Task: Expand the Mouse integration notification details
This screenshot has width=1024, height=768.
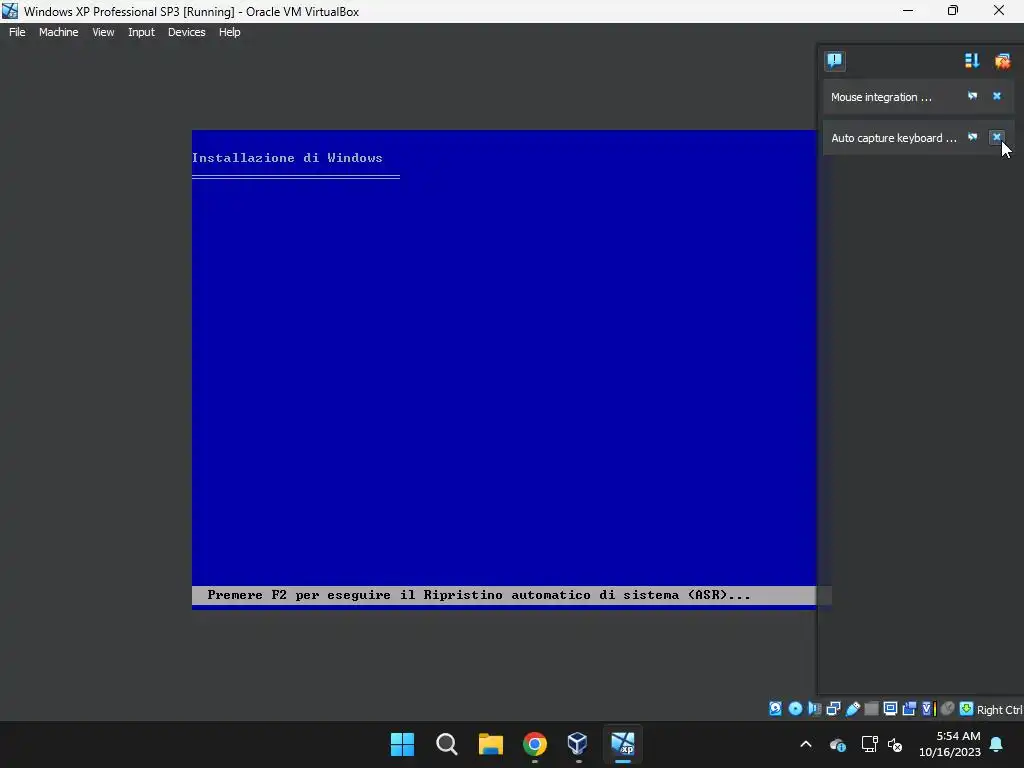Action: [x=972, y=96]
